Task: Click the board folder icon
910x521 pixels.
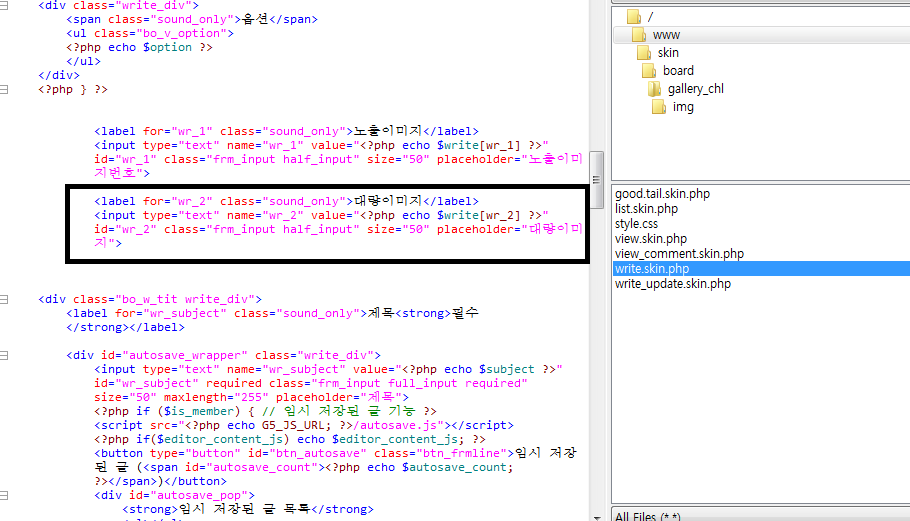Action: click(x=650, y=71)
